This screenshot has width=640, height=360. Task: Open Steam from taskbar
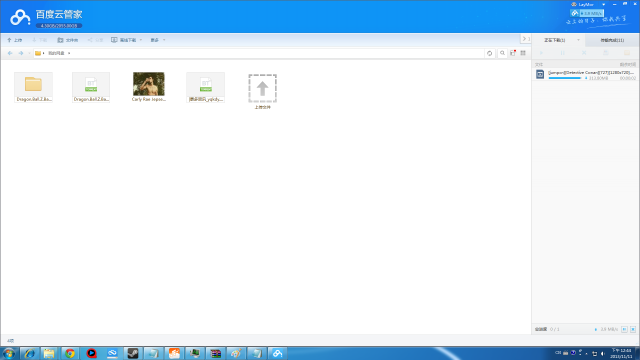[133, 353]
